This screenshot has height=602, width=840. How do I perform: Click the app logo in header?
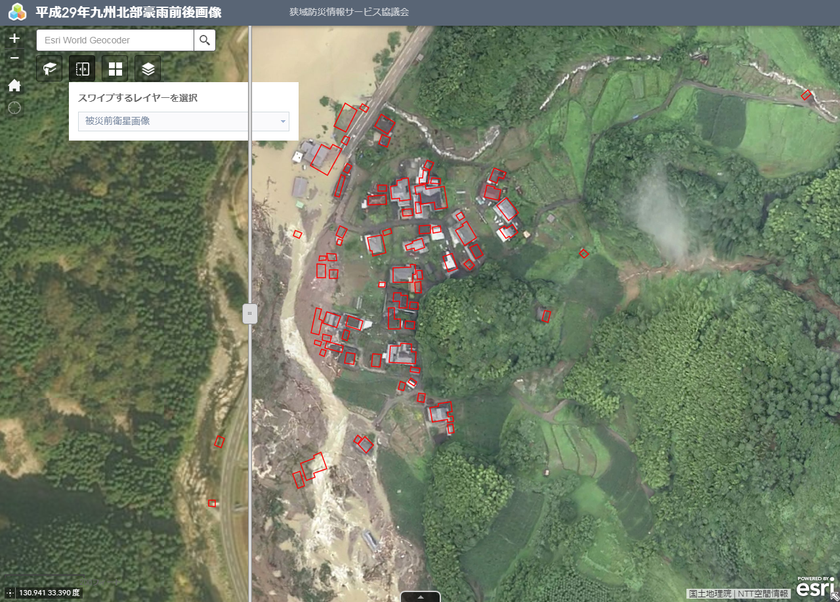click(x=18, y=12)
